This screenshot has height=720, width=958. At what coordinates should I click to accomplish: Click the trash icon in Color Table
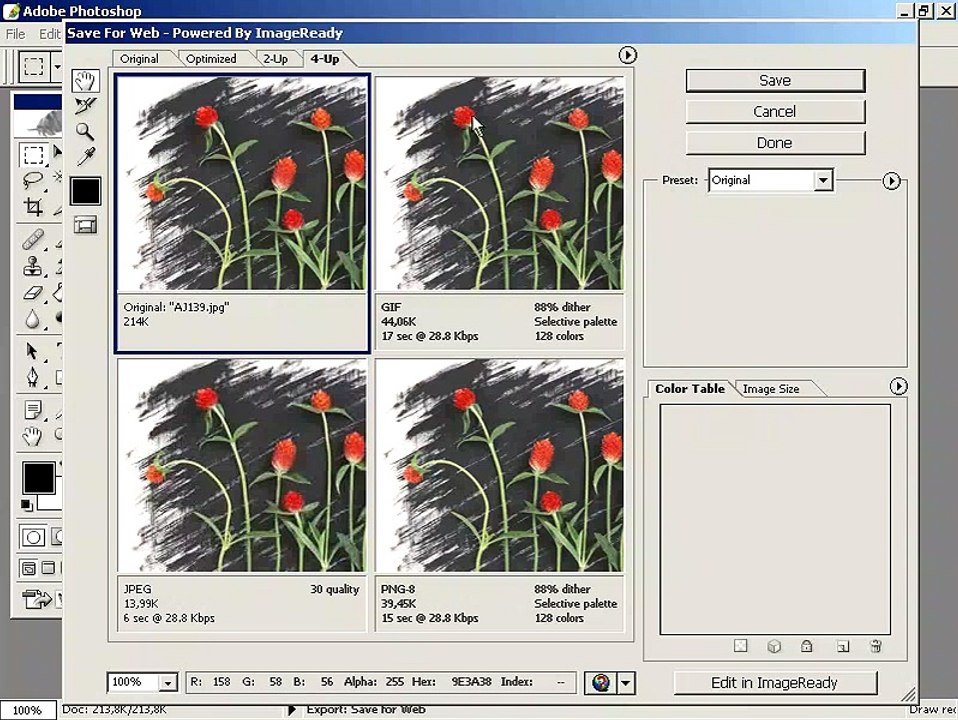876,646
